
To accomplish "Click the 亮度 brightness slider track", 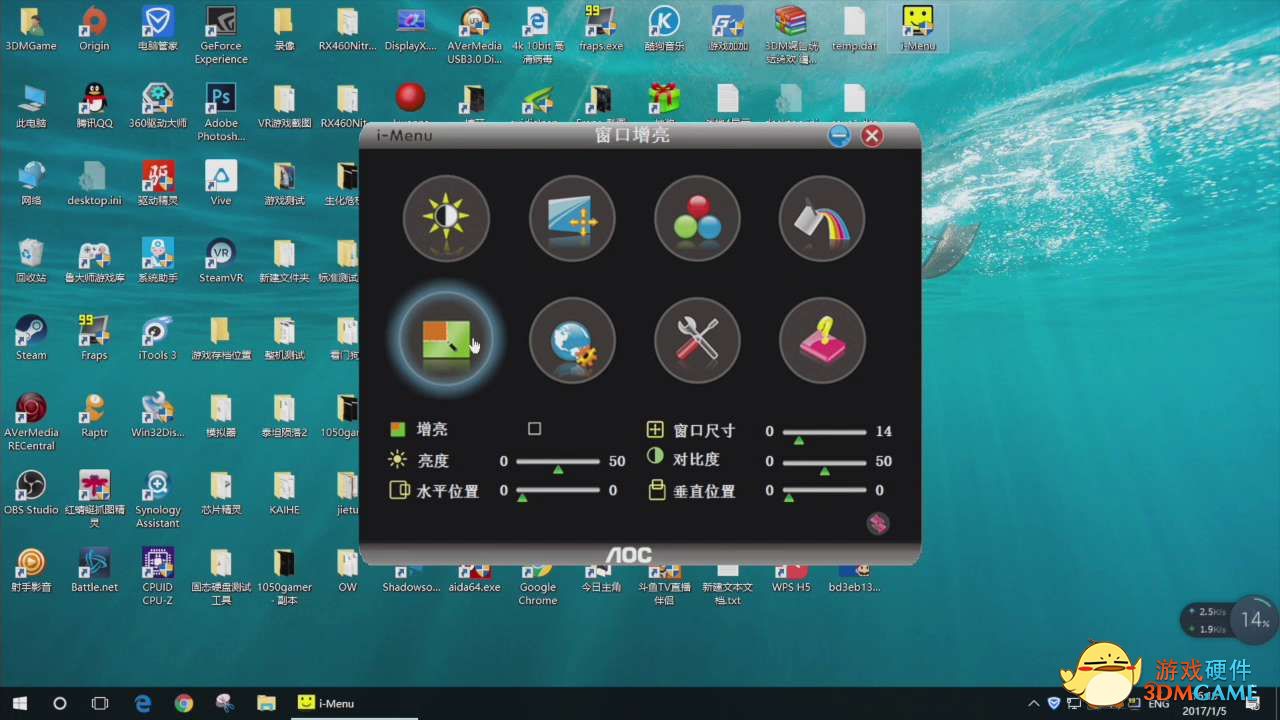I will coord(557,461).
